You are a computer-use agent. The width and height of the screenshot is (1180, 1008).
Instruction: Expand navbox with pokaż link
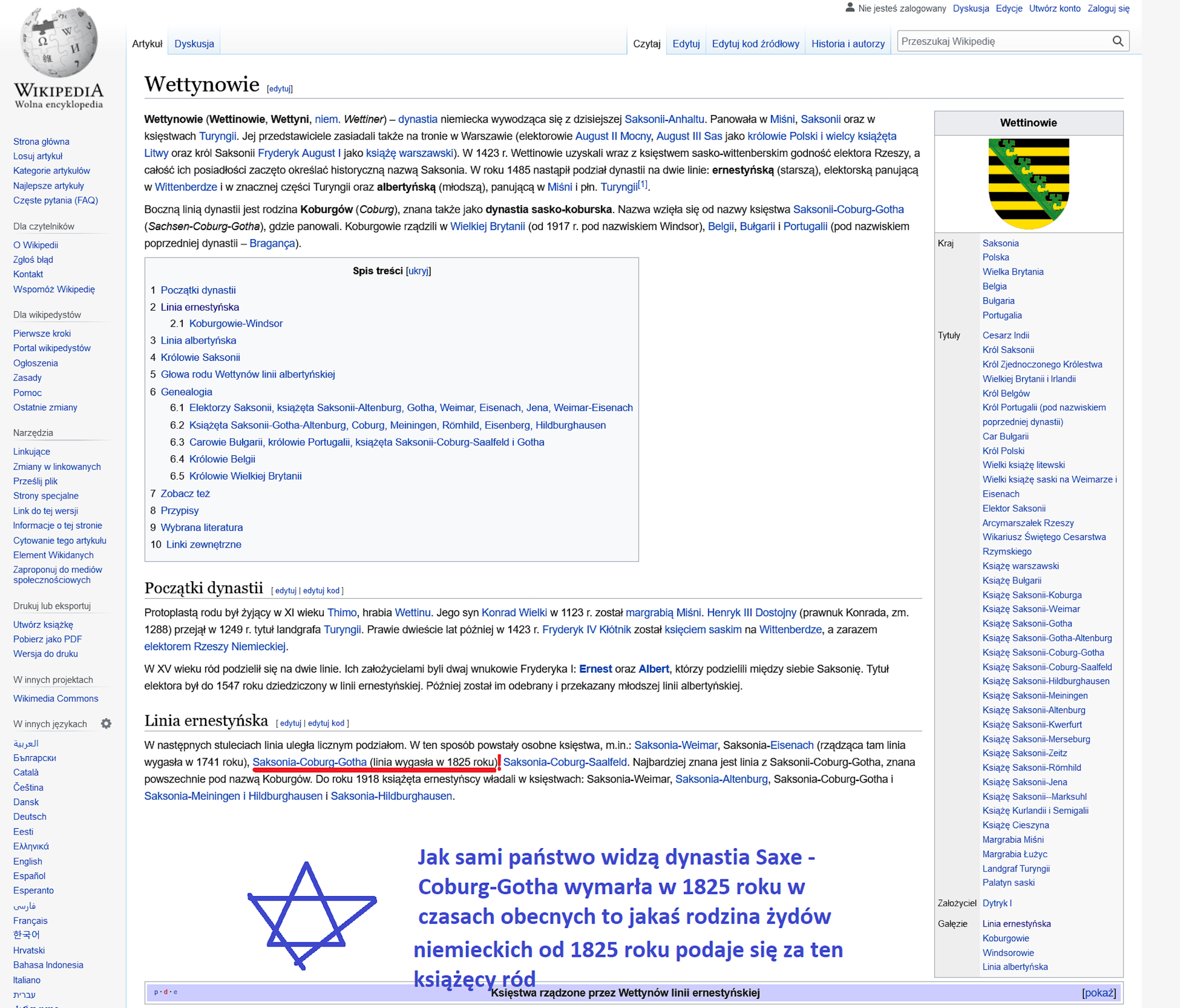pos(1099,992)
